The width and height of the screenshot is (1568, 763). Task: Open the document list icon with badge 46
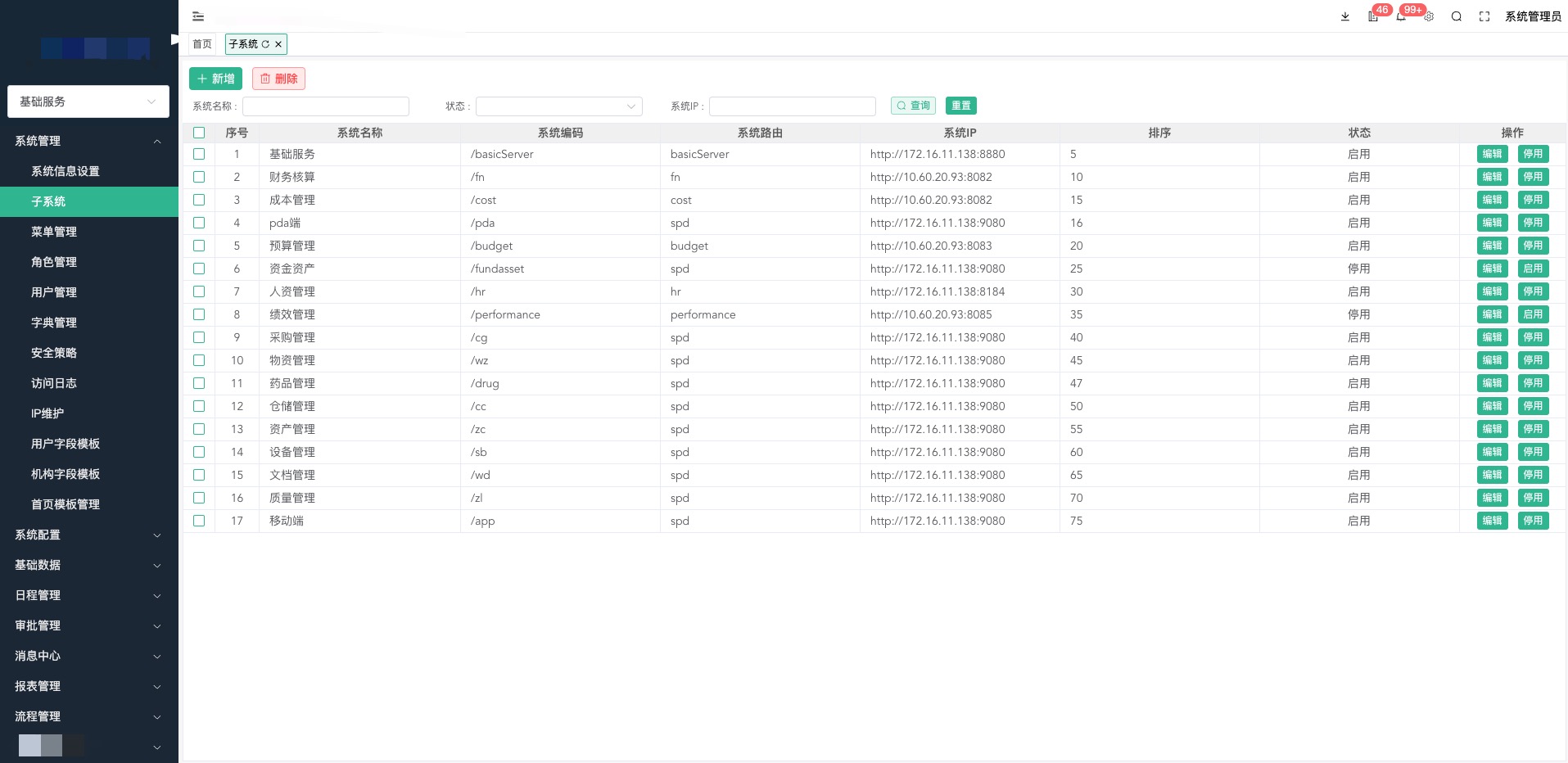[1373, 16]
